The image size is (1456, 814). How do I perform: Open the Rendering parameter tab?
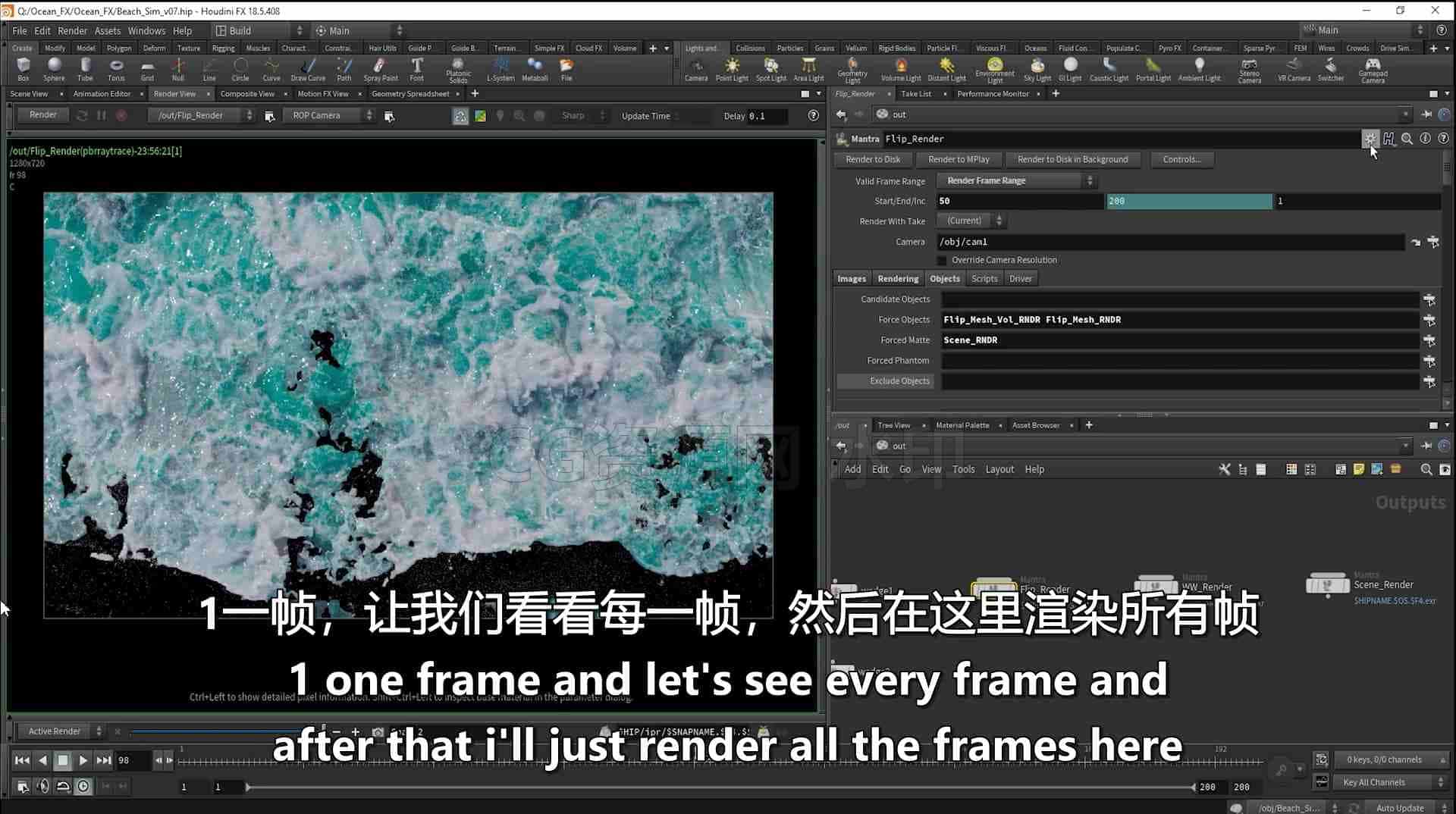898,279
